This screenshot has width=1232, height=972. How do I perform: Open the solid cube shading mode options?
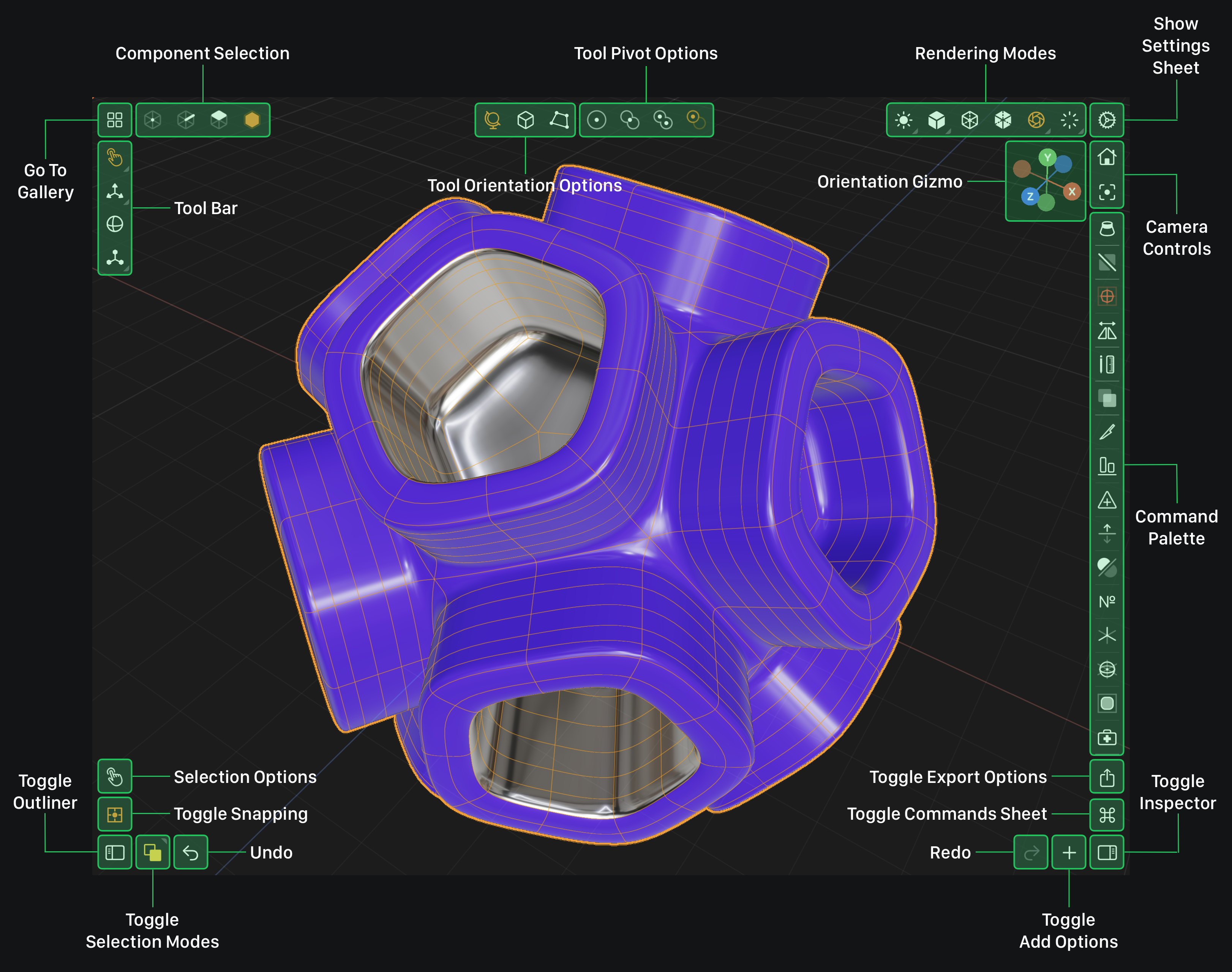click(937, 120)
